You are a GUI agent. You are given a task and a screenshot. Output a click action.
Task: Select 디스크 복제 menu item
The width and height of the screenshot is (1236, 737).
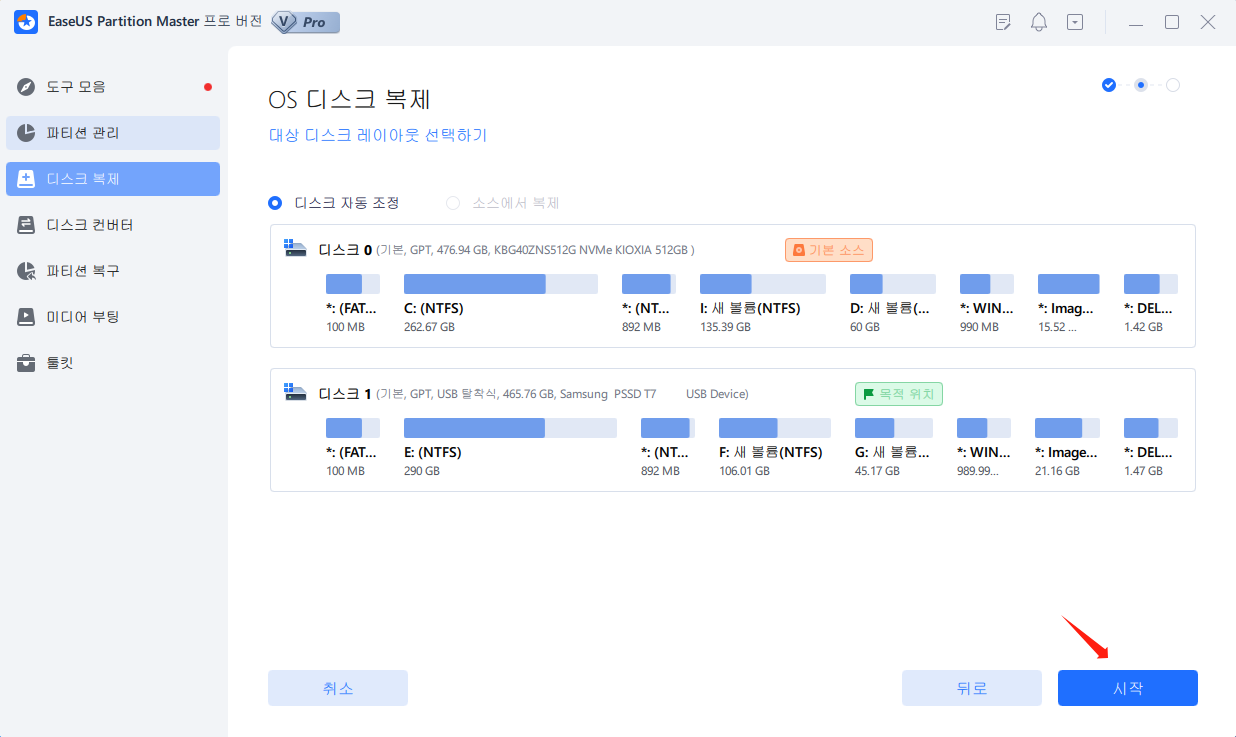point(113,179)
